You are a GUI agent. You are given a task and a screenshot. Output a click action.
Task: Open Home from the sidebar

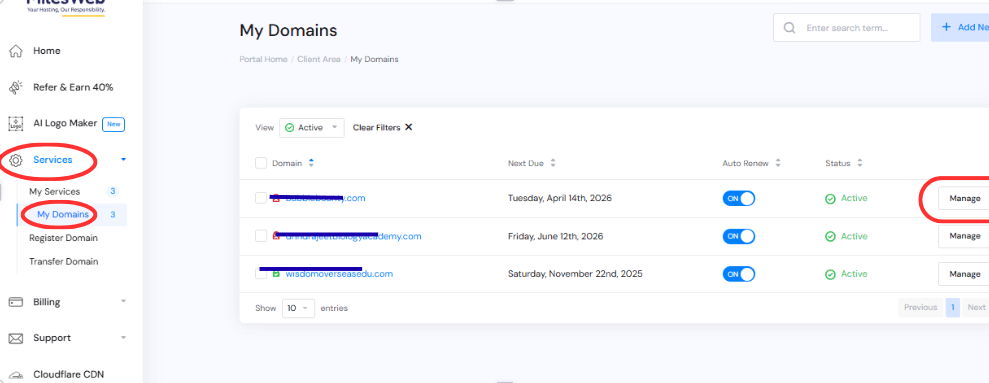47,50
